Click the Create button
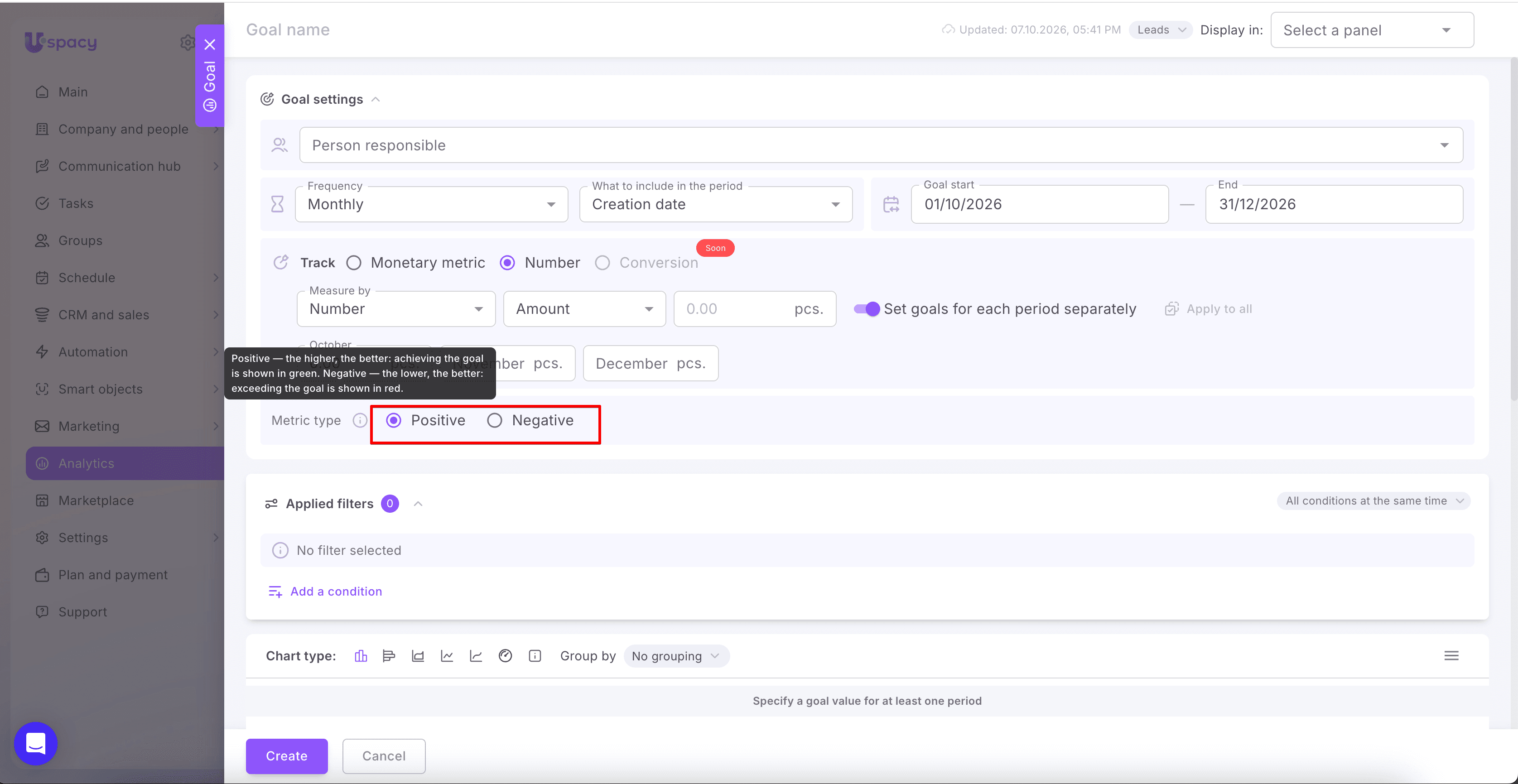 286,756
